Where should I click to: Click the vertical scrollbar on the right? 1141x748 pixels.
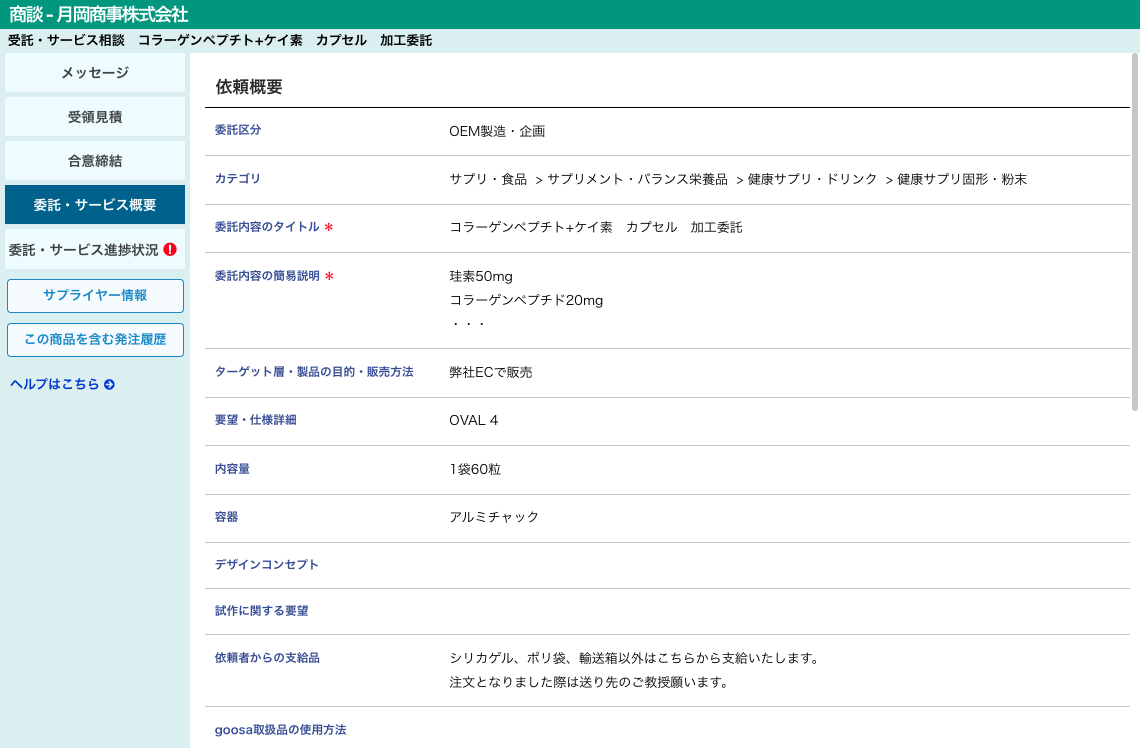coord(1134,232)
